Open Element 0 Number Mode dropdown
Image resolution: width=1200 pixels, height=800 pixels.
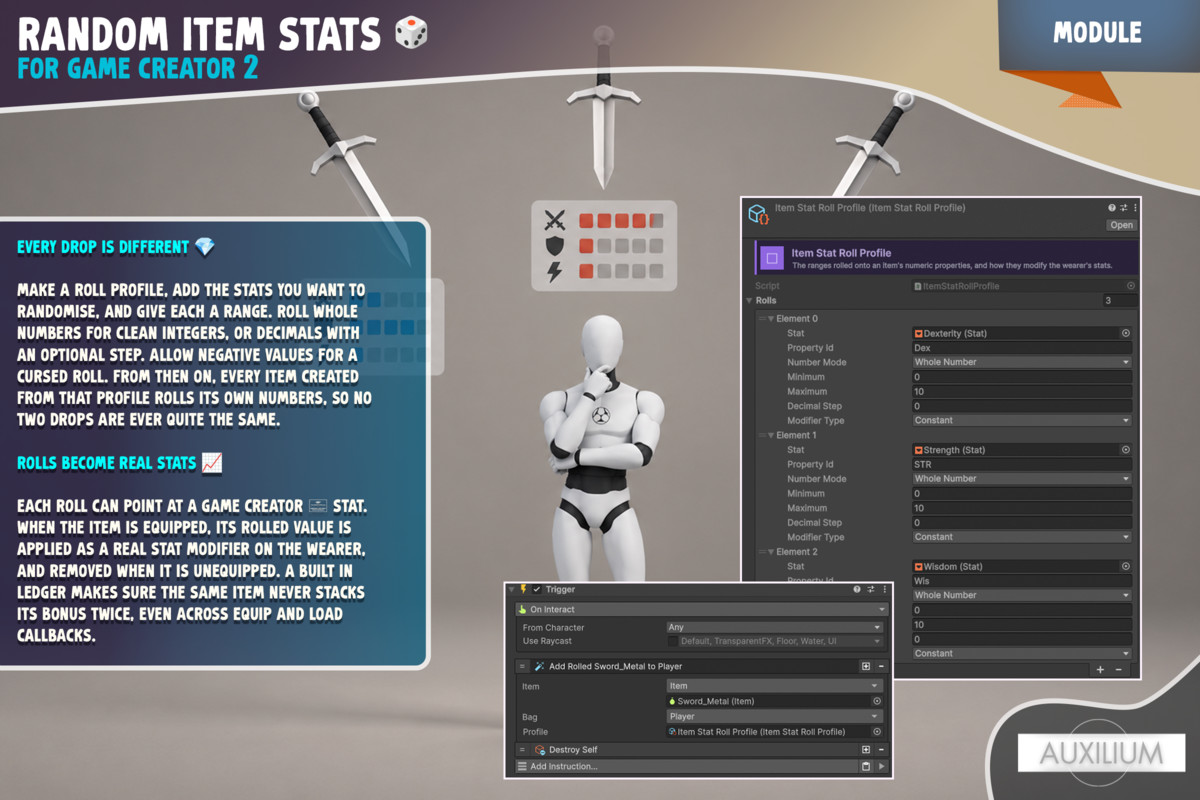1022,362
